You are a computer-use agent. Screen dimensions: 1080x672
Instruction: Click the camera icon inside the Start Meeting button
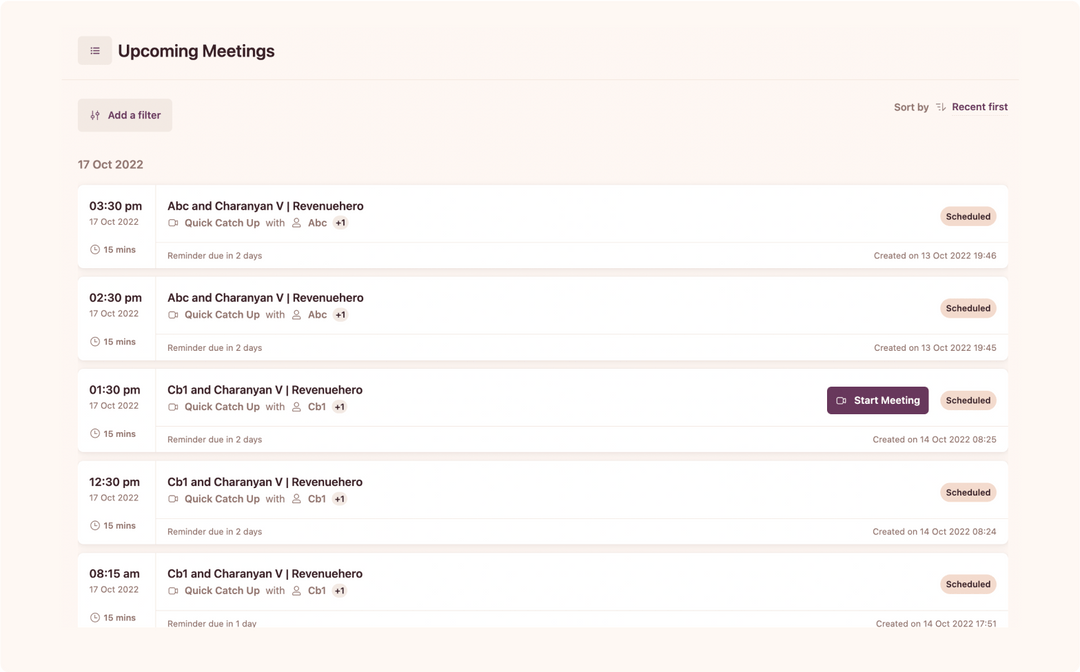pos(841,400)
